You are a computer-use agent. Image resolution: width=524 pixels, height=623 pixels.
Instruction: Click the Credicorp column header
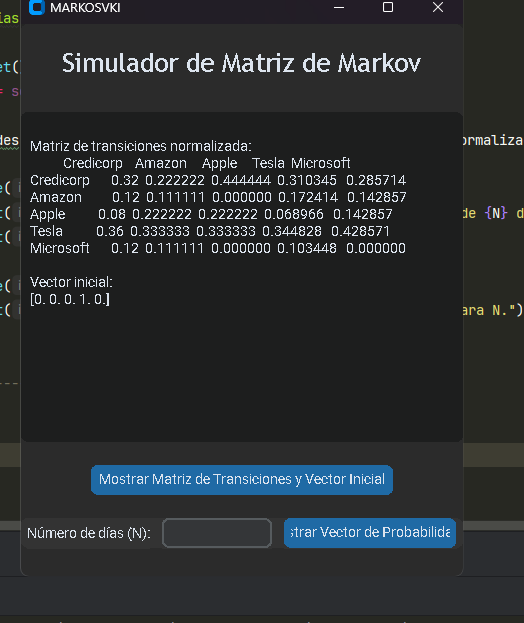(93, 163)
